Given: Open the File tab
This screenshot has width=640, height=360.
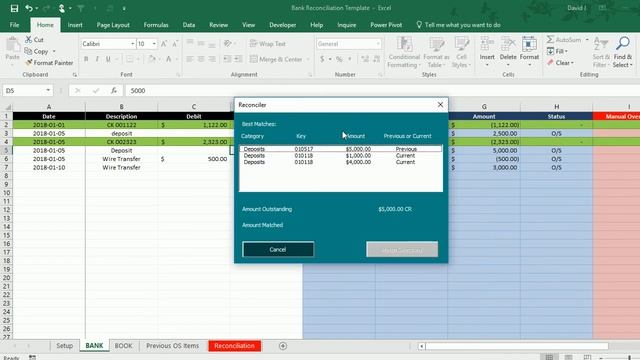Looking at the screenshot, I should tap(14, 25).
